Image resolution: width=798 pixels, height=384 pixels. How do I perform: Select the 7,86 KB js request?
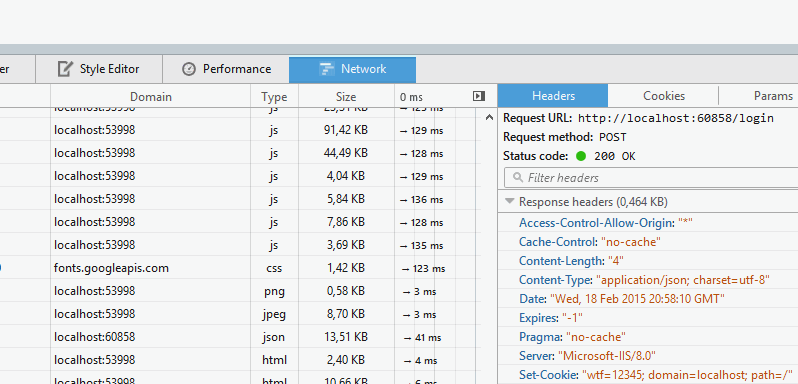tap(240, 222)
